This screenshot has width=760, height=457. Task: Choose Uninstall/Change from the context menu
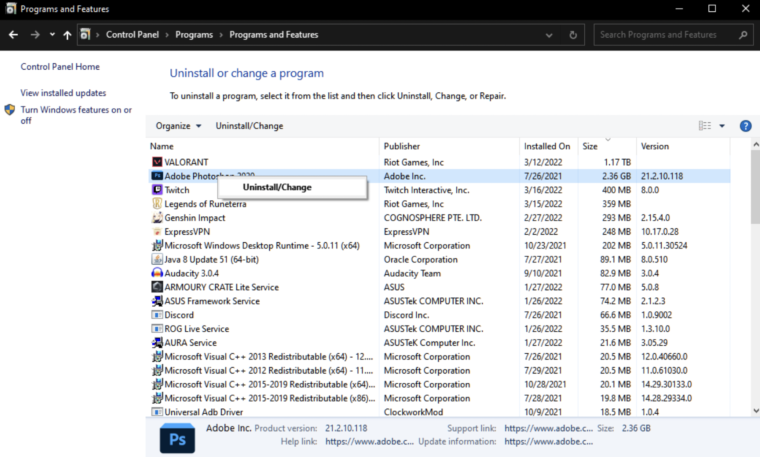[277, 187]
